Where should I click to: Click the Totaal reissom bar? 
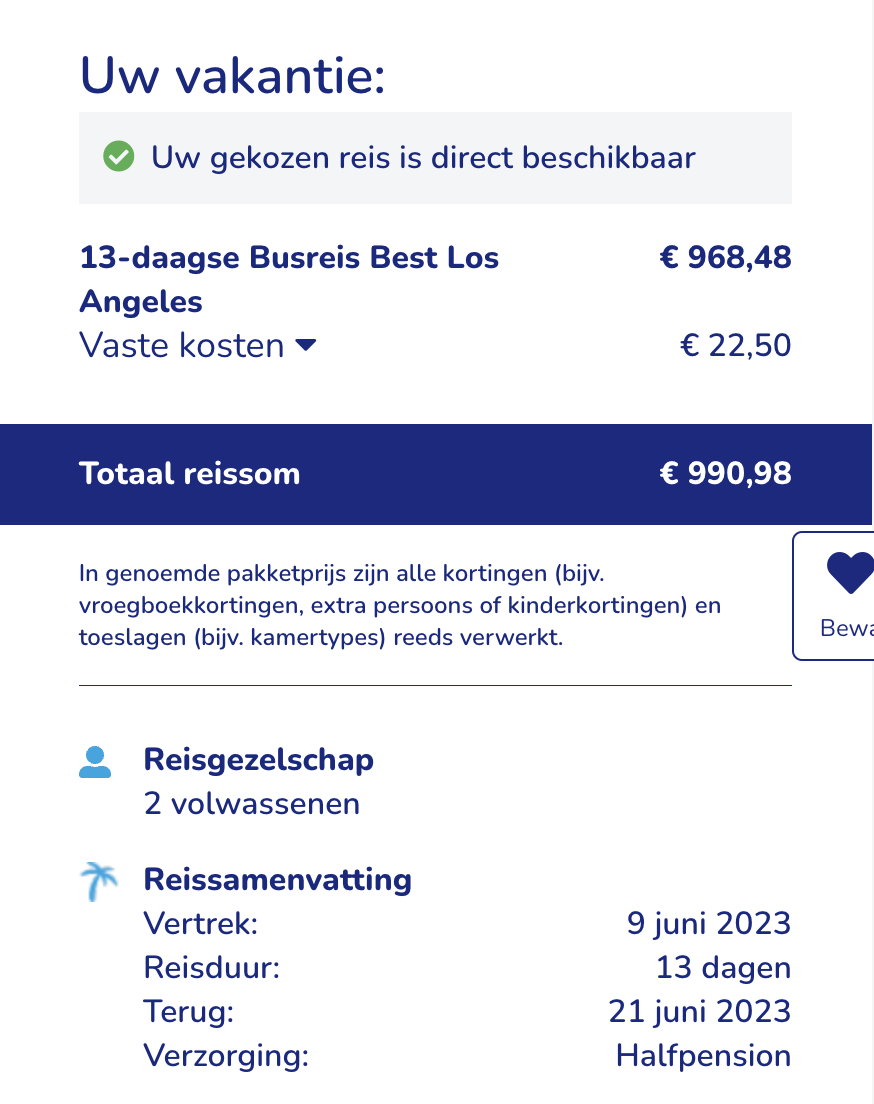click(x=436, y=474)
